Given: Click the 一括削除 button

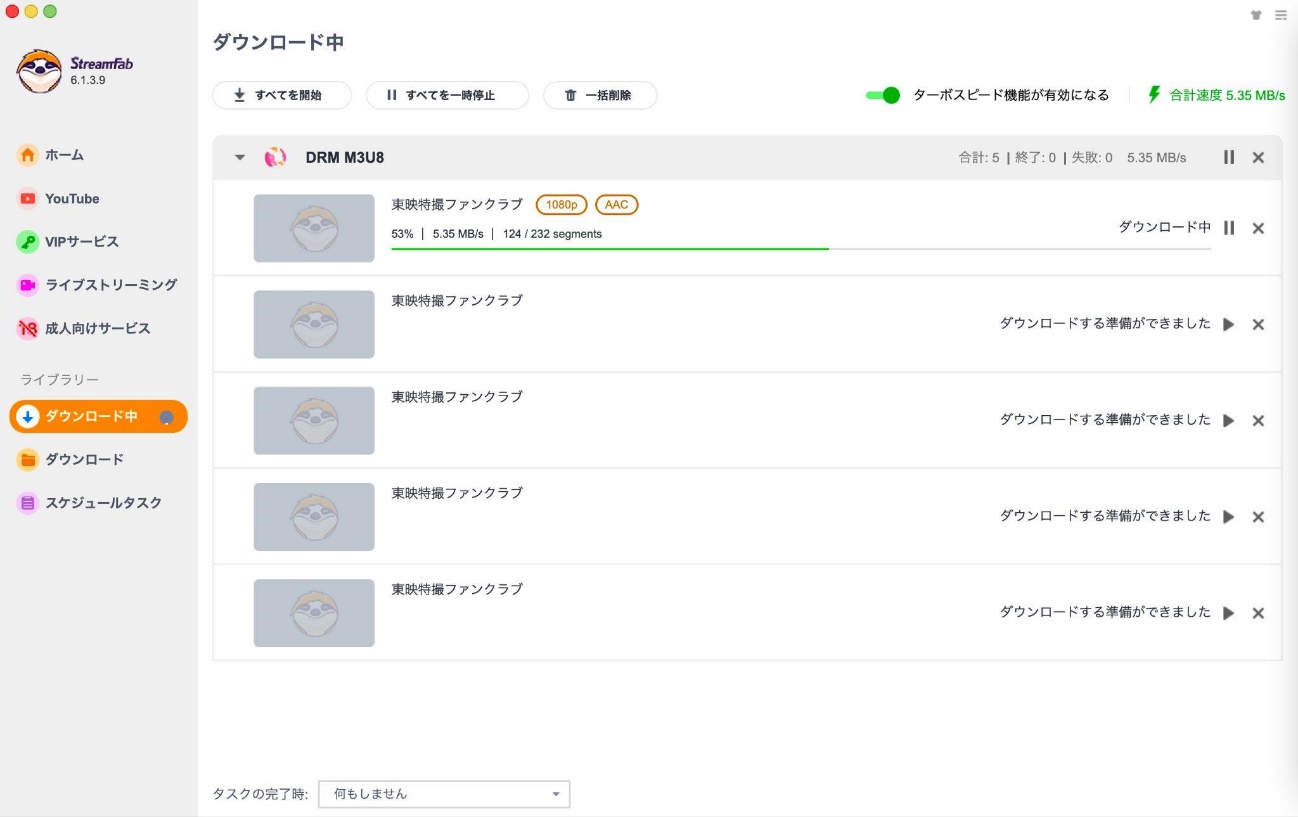Looking at the screenshot, I should coord(600,95).
